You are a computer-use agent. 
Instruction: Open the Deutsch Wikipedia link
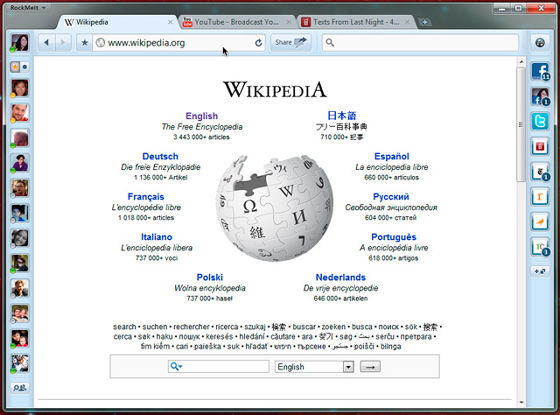[x=160, y=156]
